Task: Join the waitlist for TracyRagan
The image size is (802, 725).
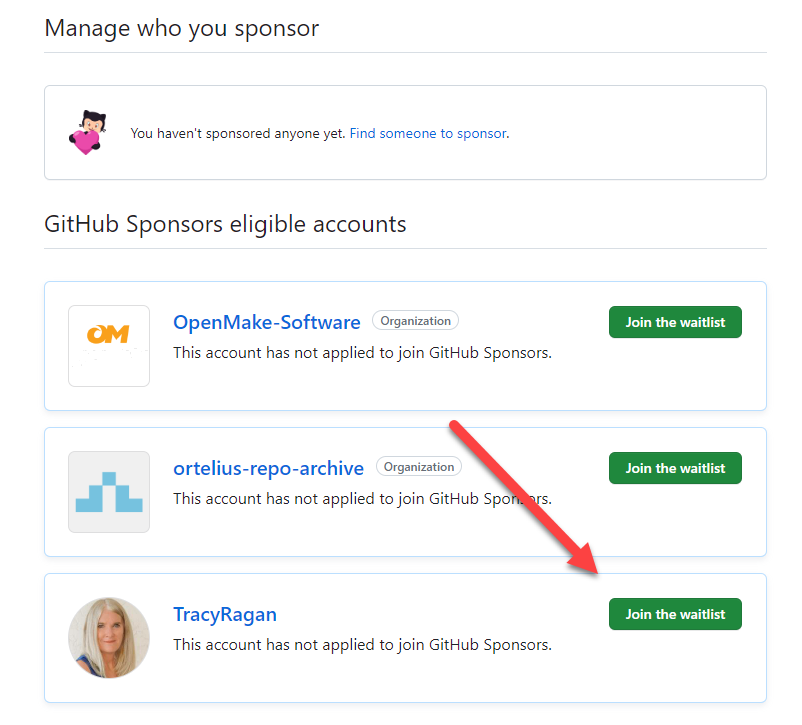Action: (x=675, y=614)
